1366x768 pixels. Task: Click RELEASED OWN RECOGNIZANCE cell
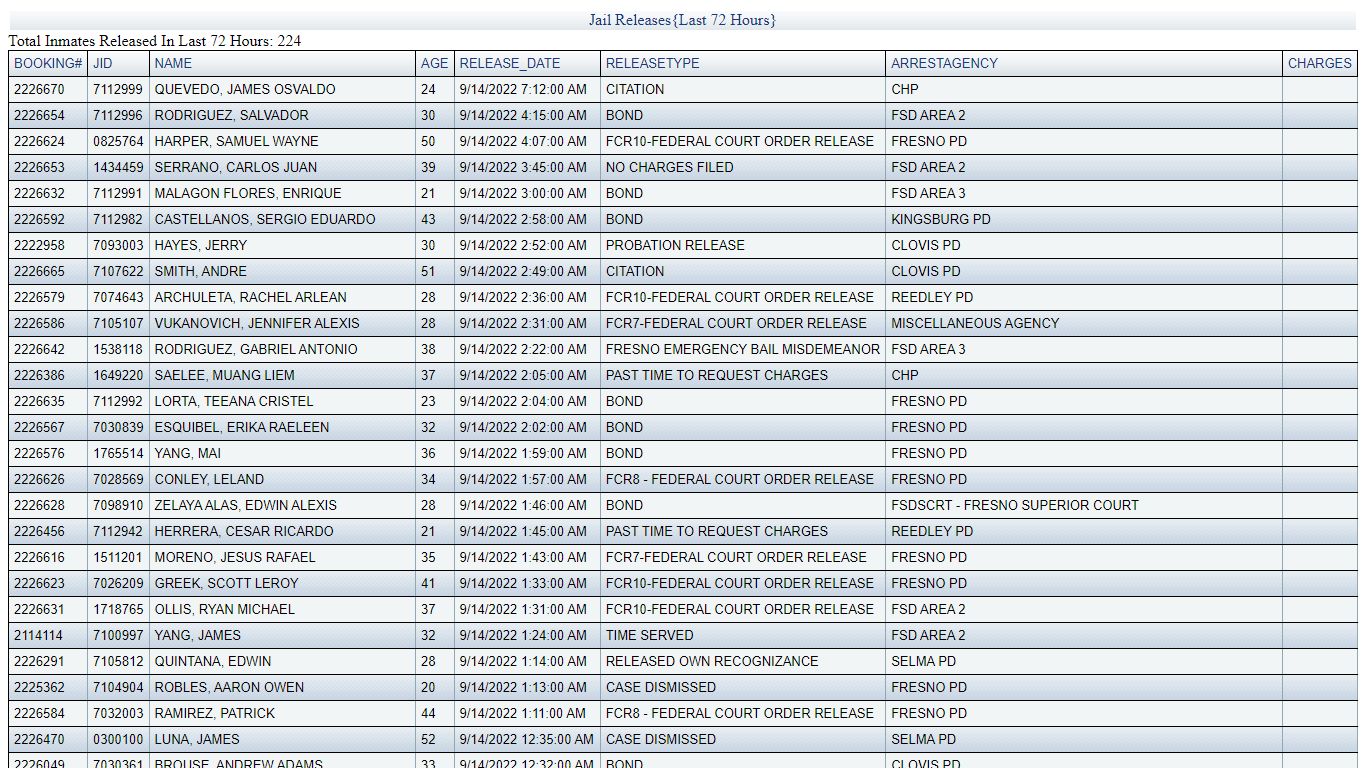pos(712,661)
